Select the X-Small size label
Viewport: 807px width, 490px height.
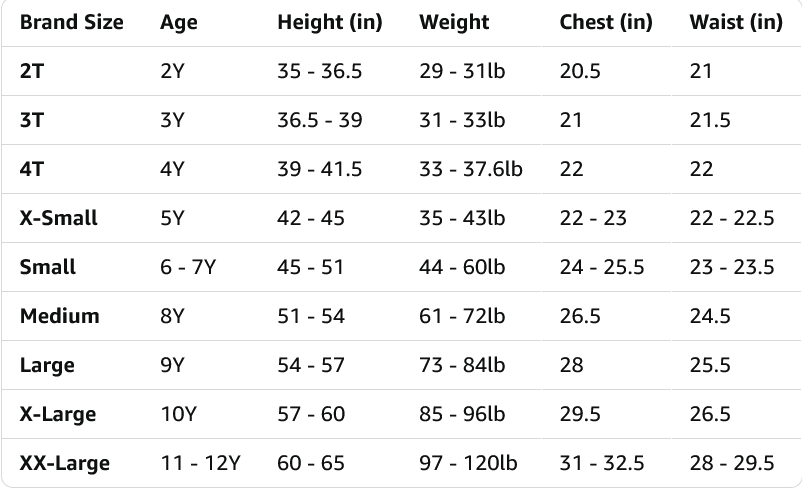click(x=58, y=218)
